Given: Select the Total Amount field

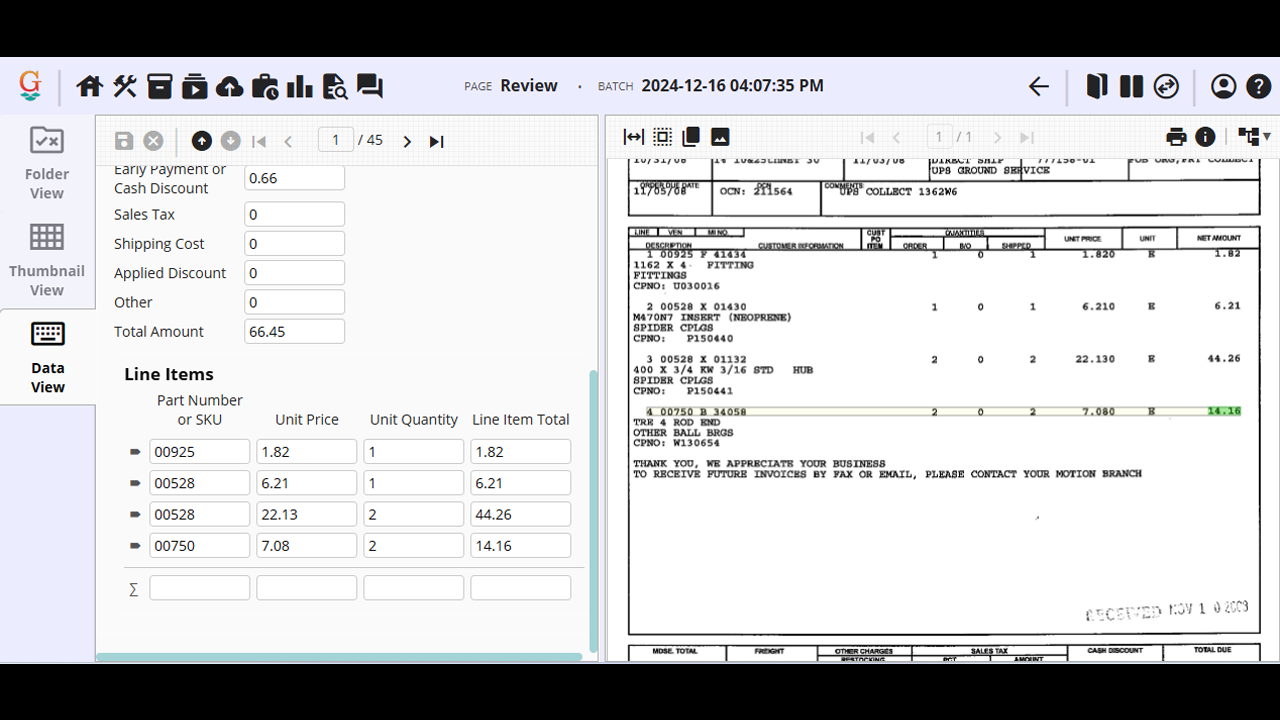Looking at the screenshot, I should point(294,331).
